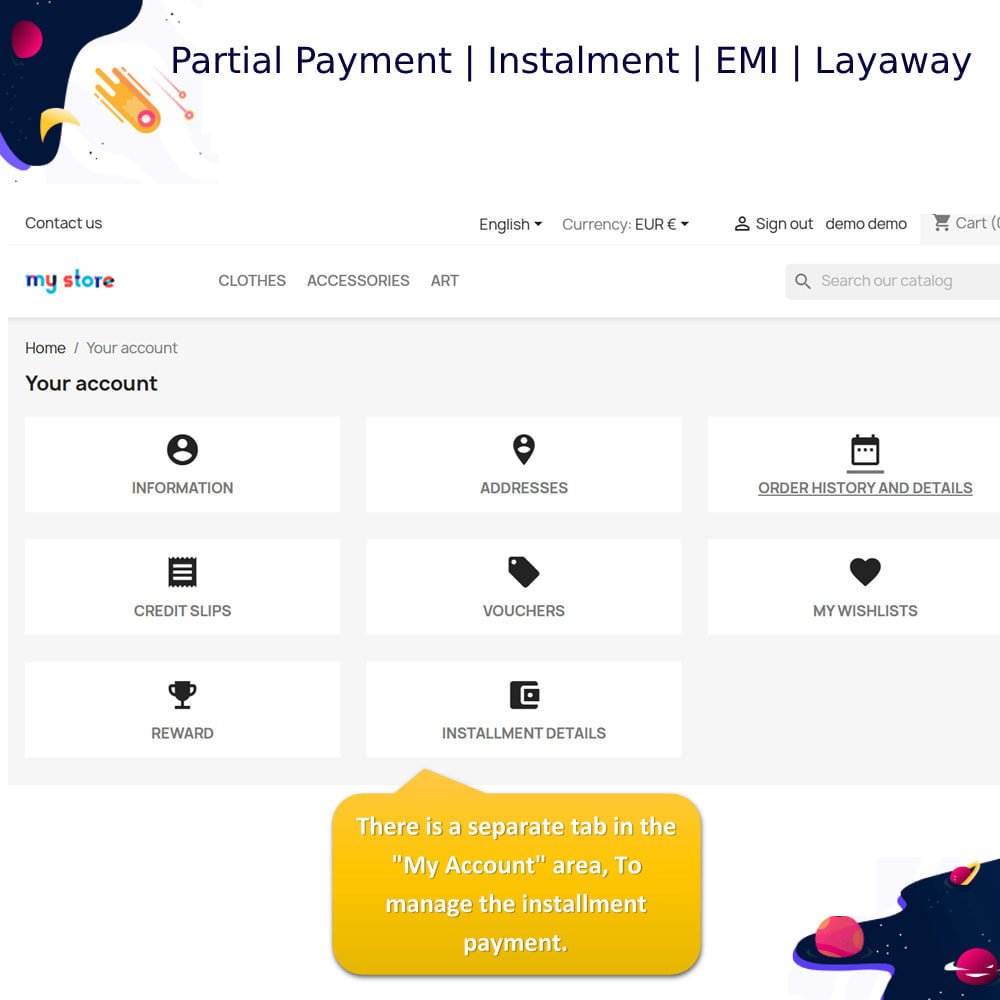Click the shopping cart icon
The image size is (1000, 1000).
941,223
